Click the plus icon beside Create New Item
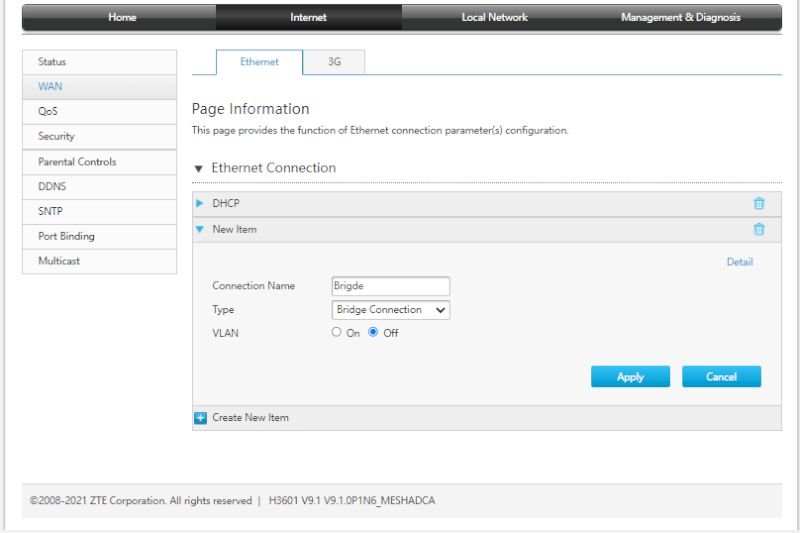This screenshot has width=800, height=533. [201, 418]
